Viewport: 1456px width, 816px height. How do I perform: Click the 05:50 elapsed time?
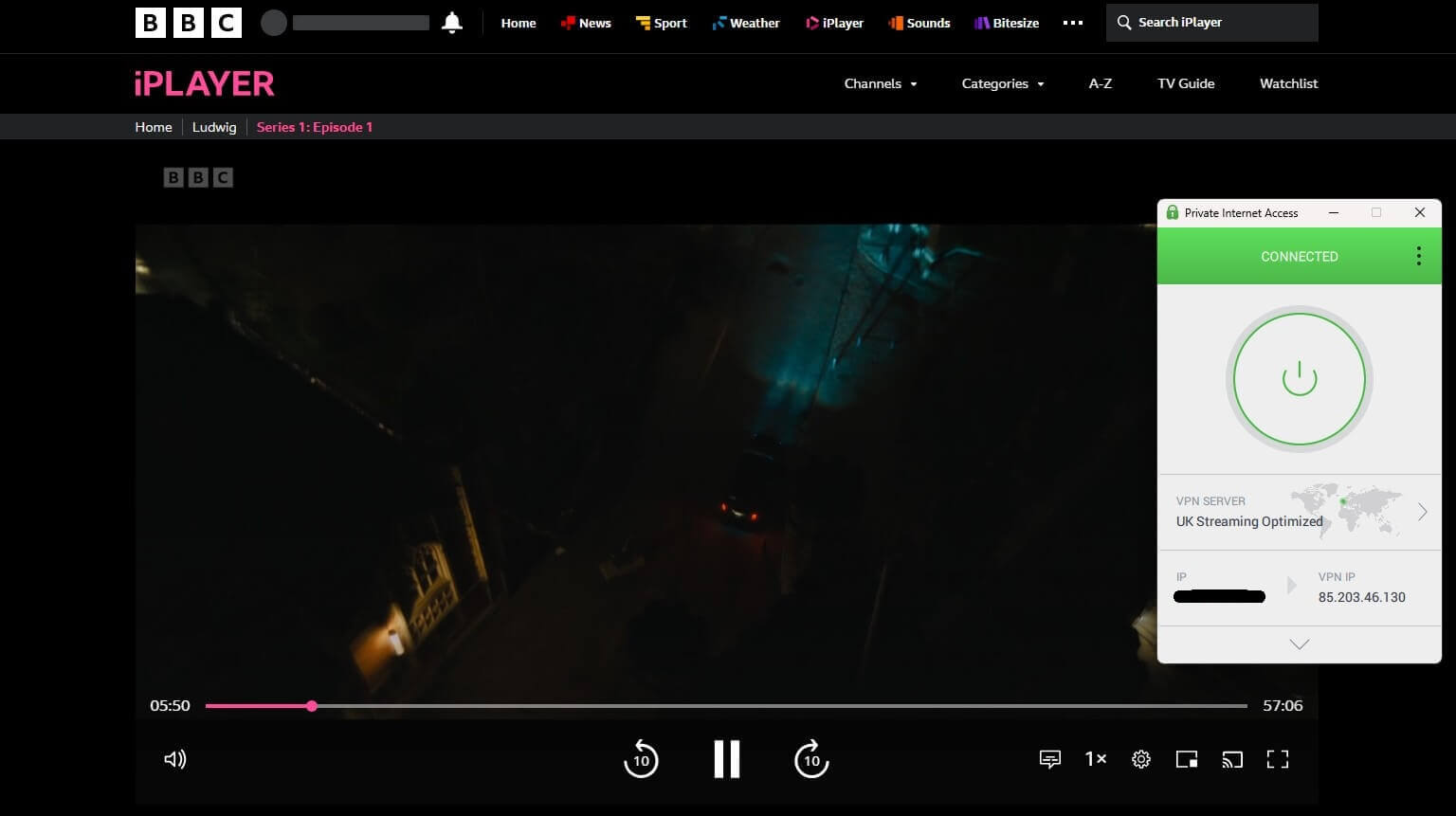coord(170,706)
